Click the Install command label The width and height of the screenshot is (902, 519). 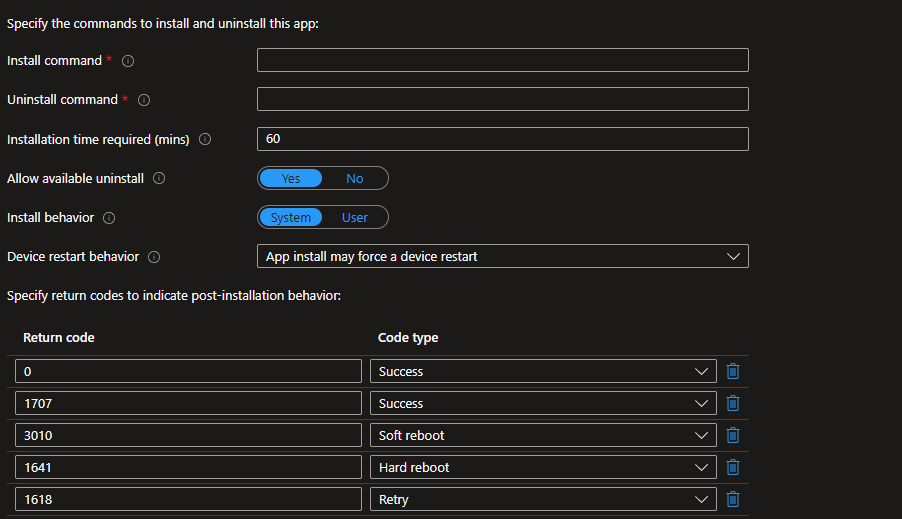click(54, 60)
